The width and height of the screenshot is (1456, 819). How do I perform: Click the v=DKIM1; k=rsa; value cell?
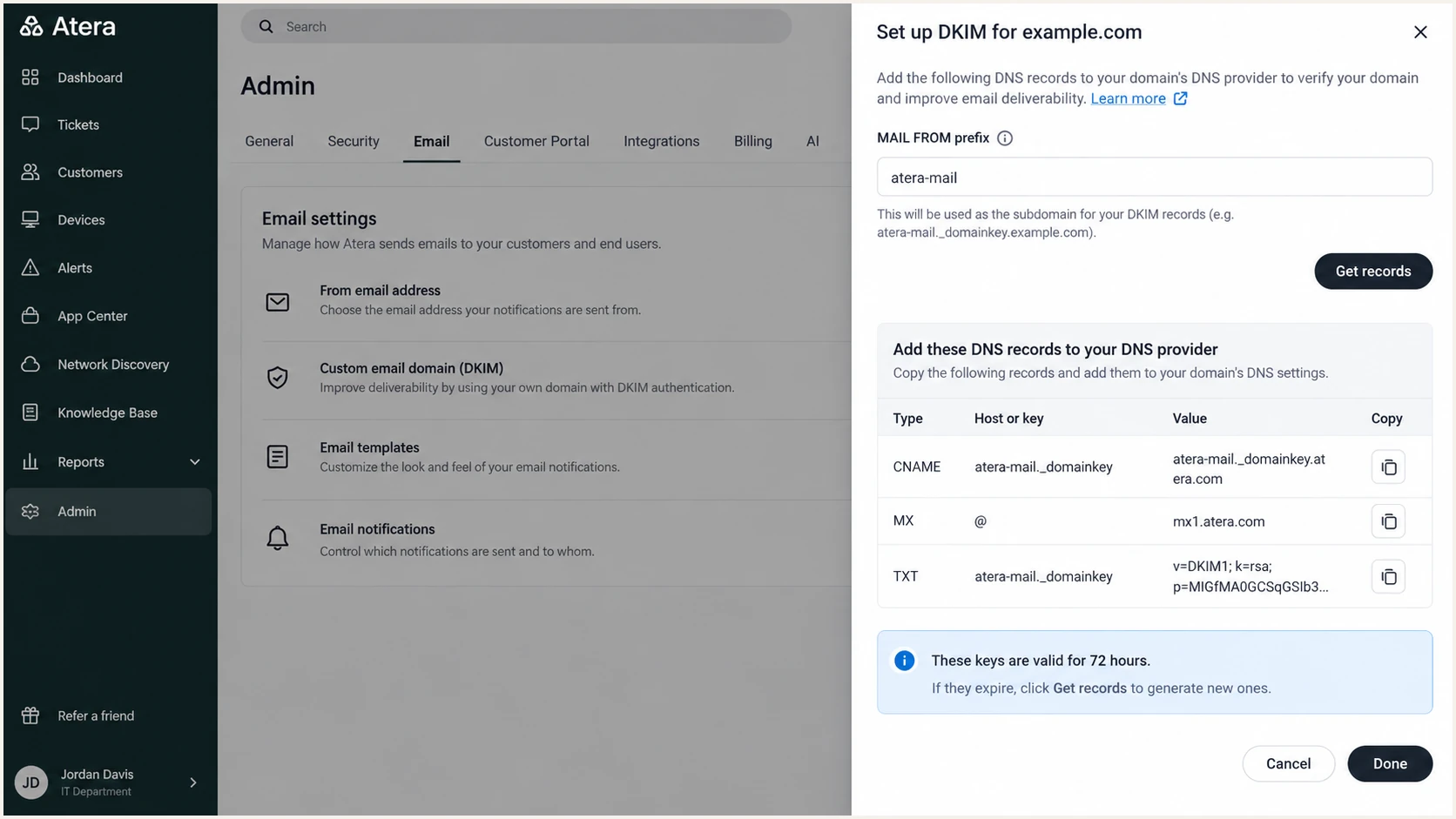click(x=1250, y=576)
